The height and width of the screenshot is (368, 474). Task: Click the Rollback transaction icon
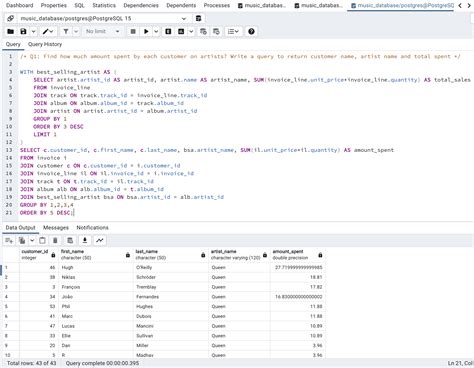coord(216,31)
